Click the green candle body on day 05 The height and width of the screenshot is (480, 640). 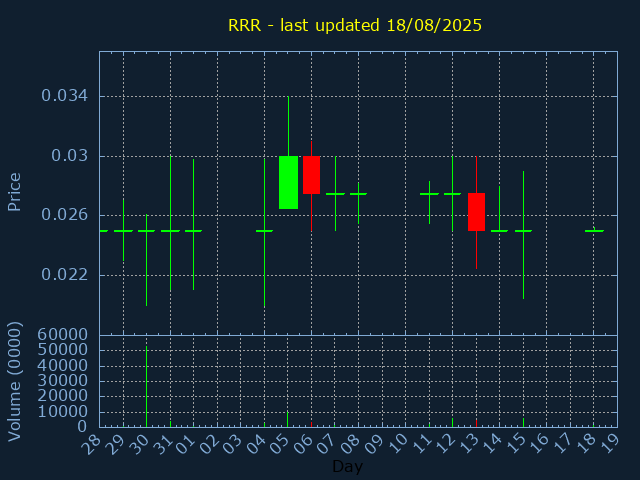pyautogui.click(x=289, y=182)
